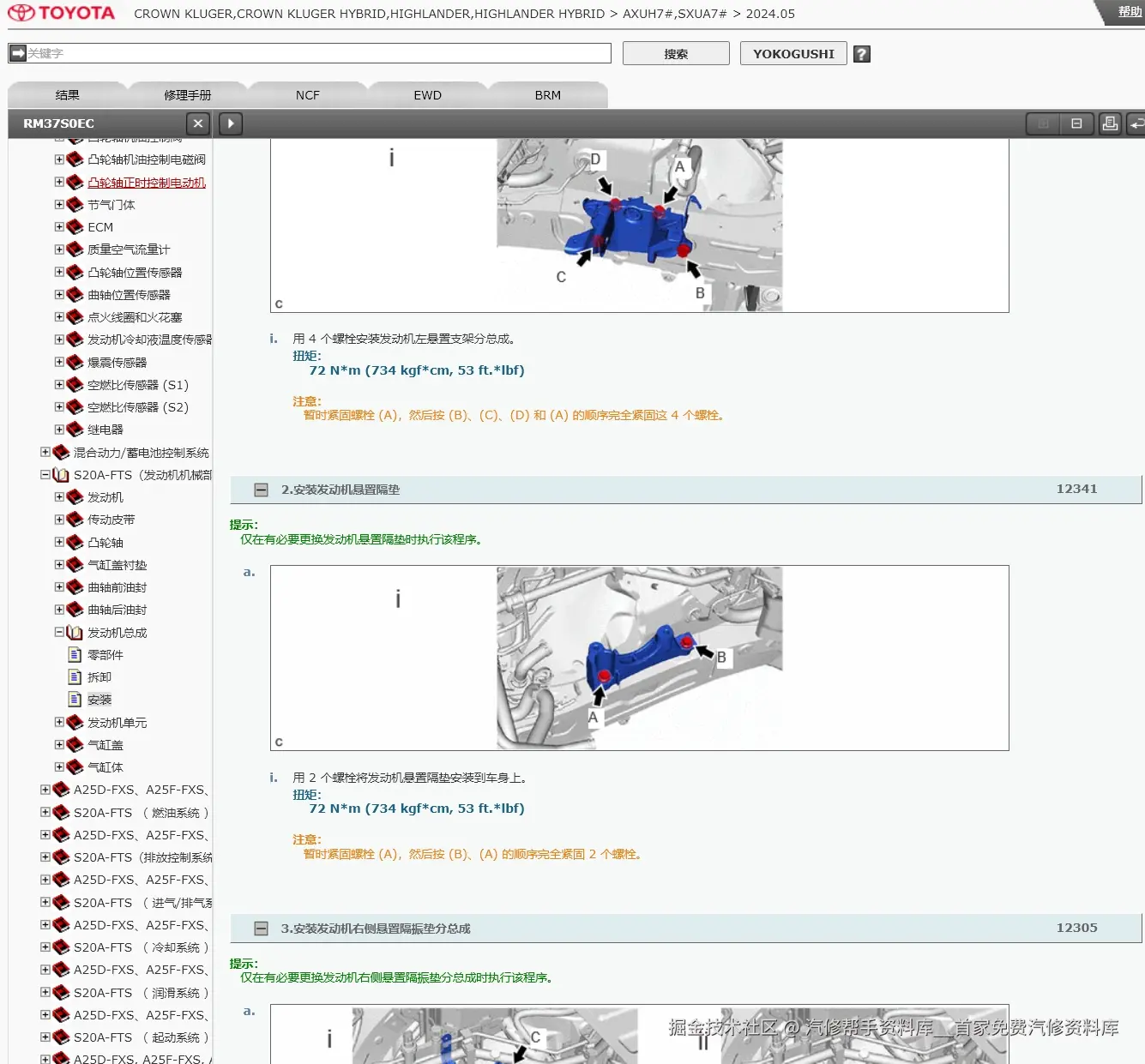Click the book icon for 爆震传感器
The image size is (1145, 1064).
pos(75,363)
